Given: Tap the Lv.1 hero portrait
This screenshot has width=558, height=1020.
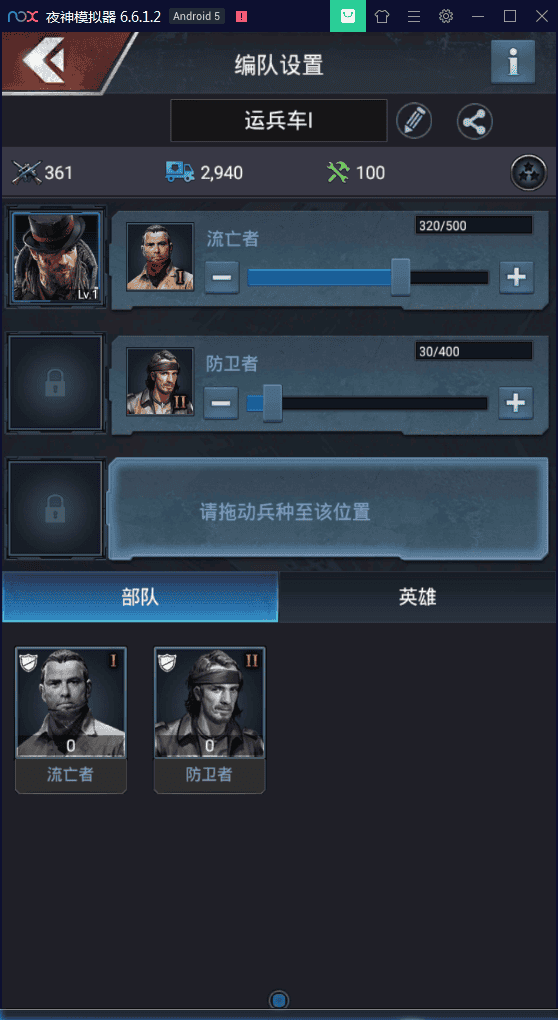Looking at the screenshot, I should pos(56,257).
